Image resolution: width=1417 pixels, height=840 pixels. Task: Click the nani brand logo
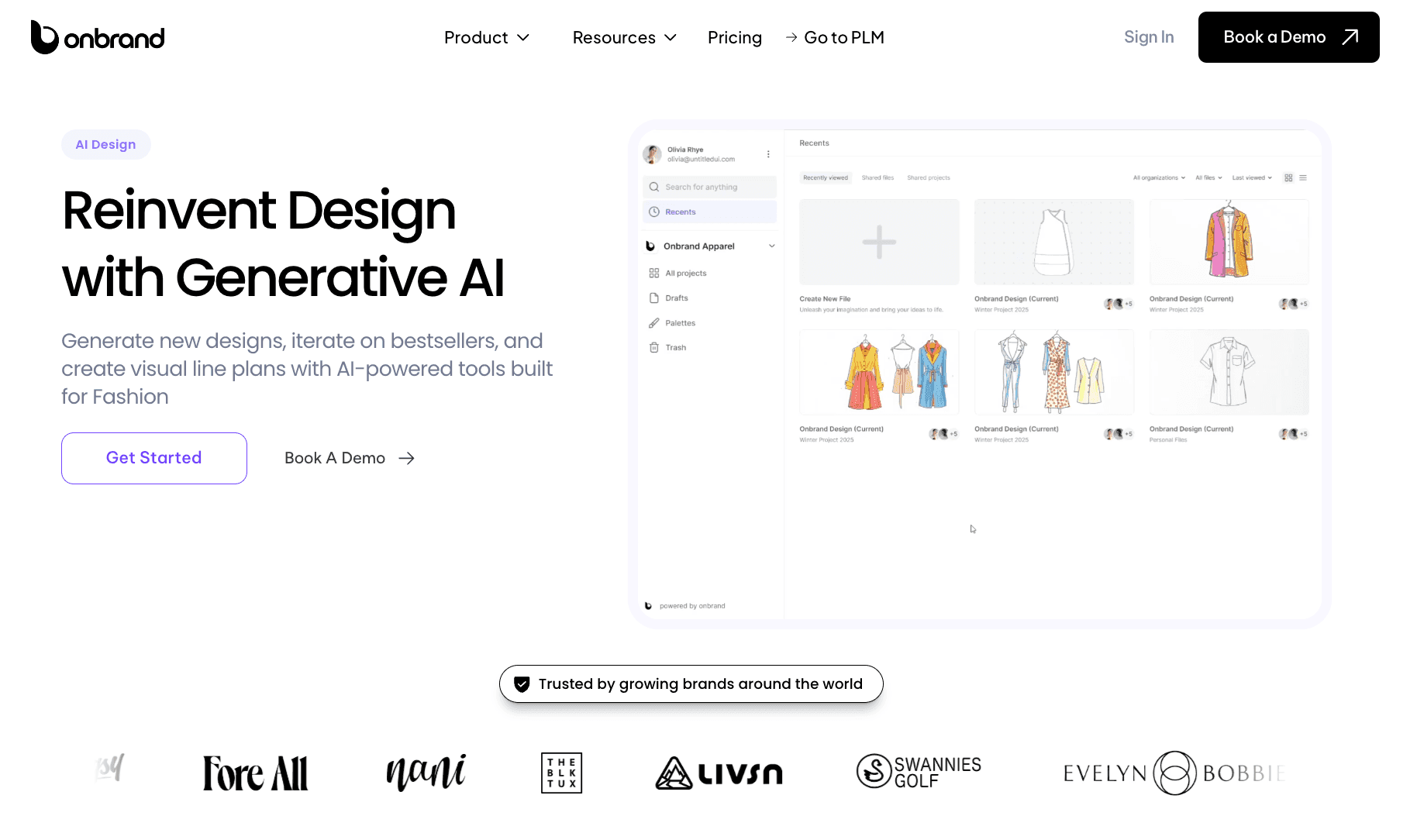coord(426,773)
